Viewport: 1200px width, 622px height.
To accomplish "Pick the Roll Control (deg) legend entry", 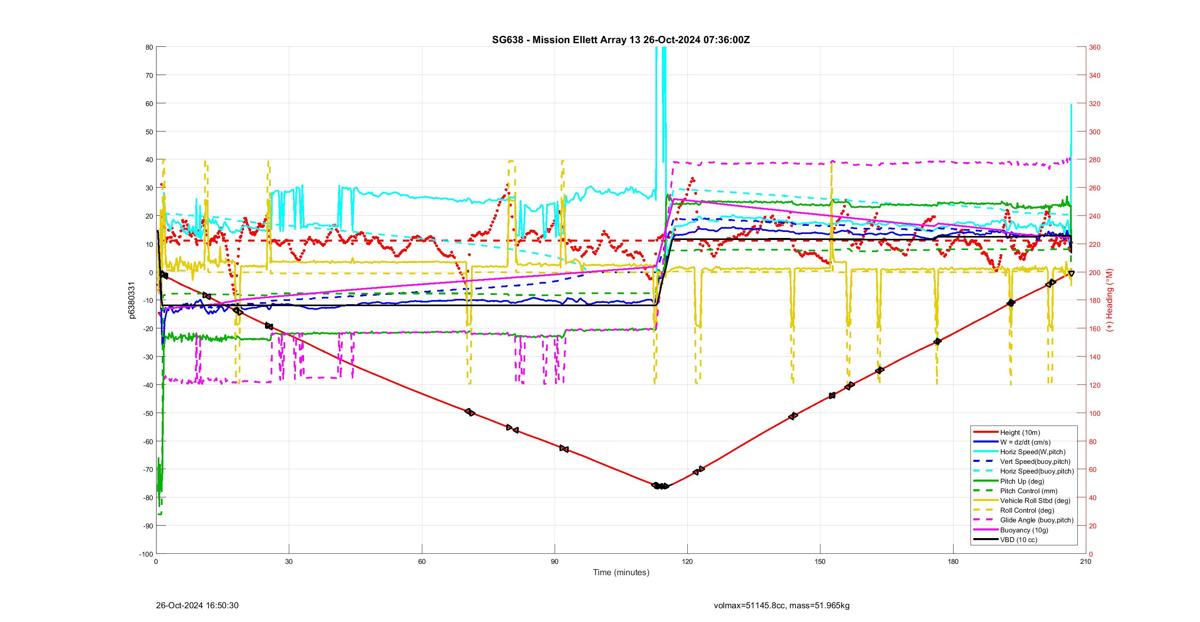I will point(1022,510).
